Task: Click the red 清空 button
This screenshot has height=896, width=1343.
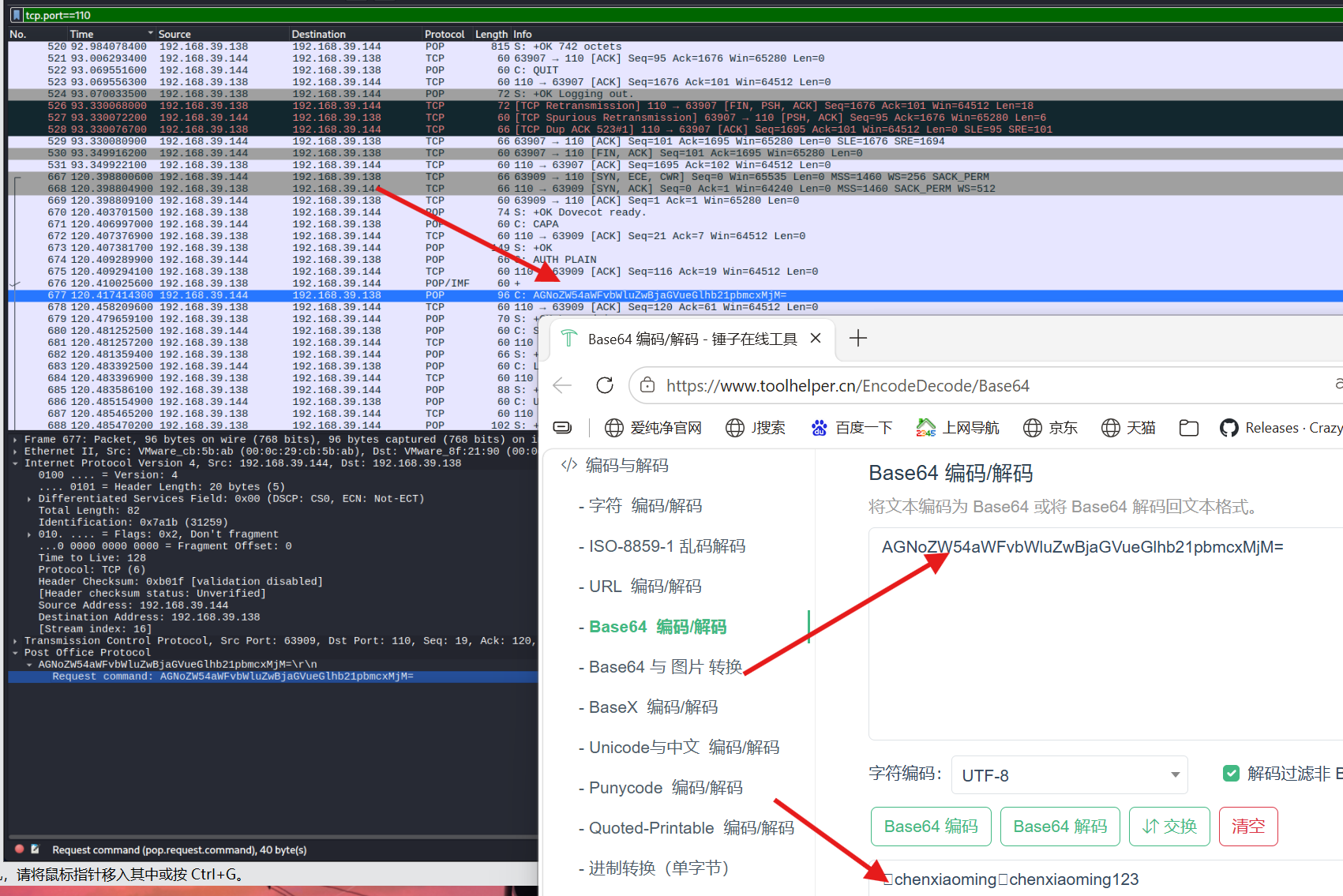Action: pos(1248,827)
